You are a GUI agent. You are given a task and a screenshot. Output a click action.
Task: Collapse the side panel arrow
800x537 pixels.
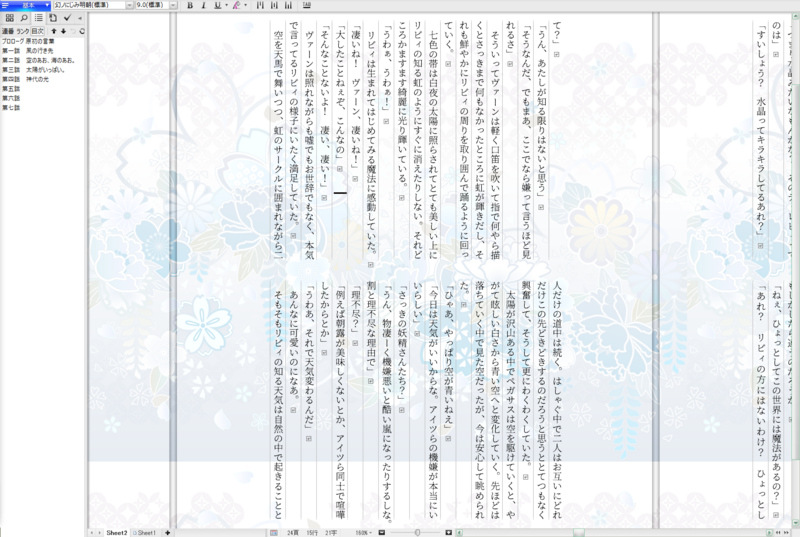tap(80, 18)
